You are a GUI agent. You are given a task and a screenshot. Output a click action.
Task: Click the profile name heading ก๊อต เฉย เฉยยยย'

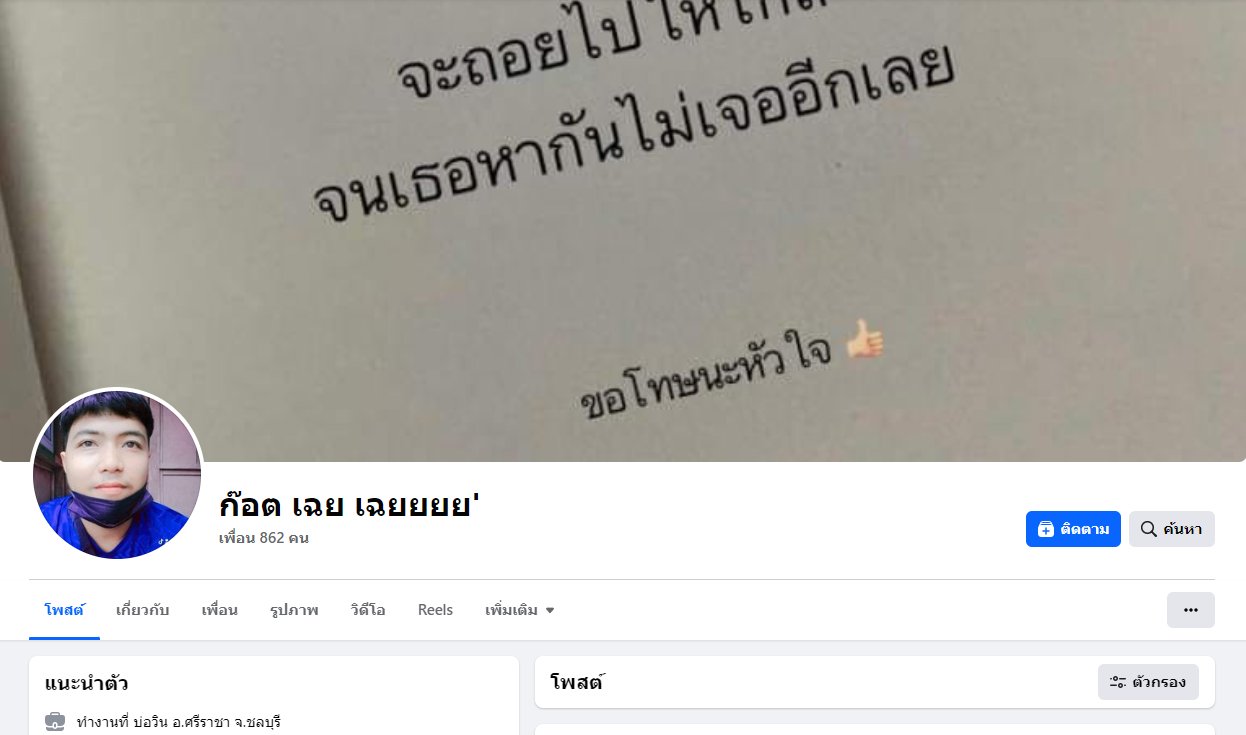349,505
